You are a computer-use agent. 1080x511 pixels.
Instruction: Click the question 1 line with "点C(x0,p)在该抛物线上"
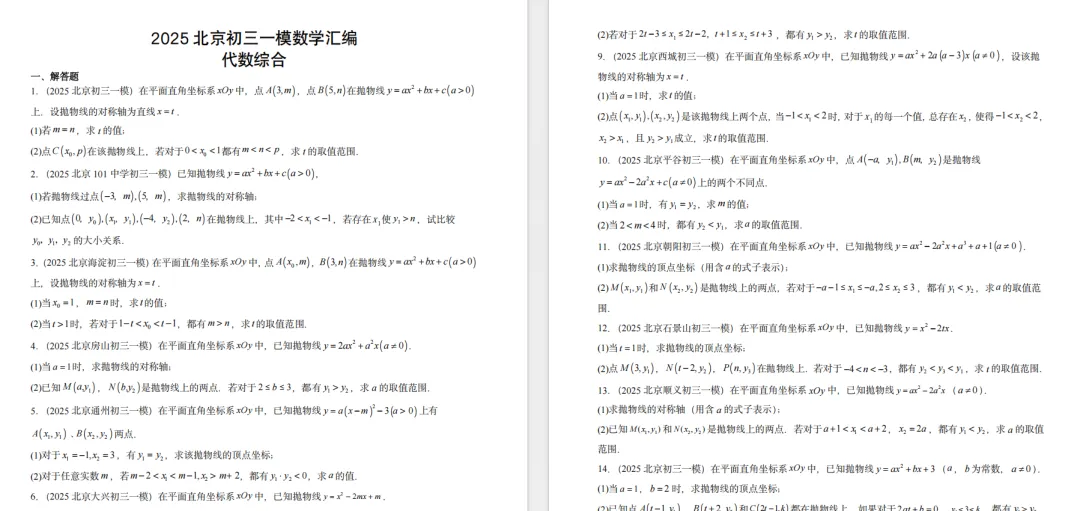coord(194,151)
